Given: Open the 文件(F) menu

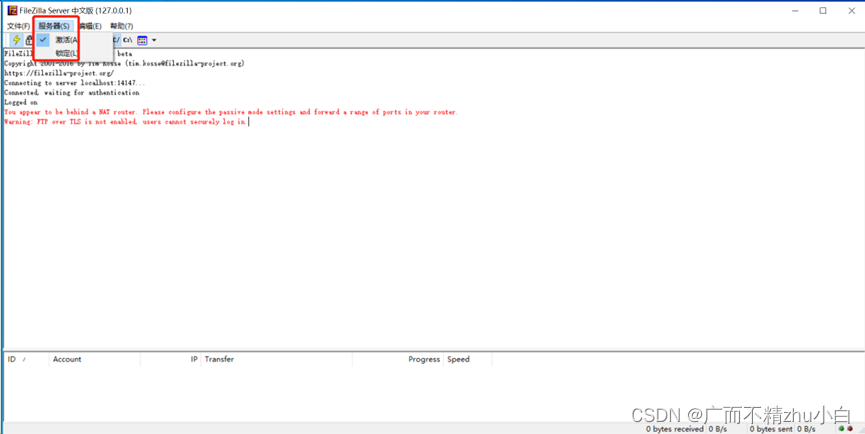Looking at the screenshot, I should pos(18,26).
